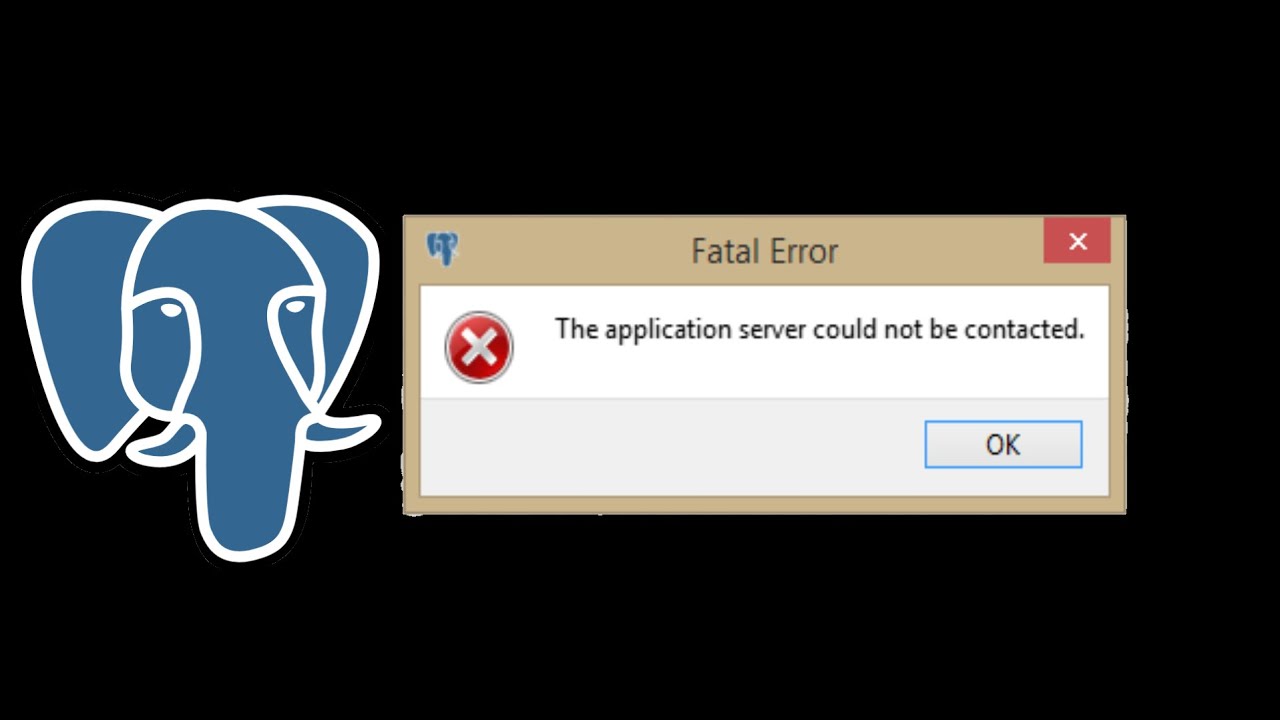Click the elephant logo's right eye
The height and width of the screenshot is (720, 1280).
(291, 306)
